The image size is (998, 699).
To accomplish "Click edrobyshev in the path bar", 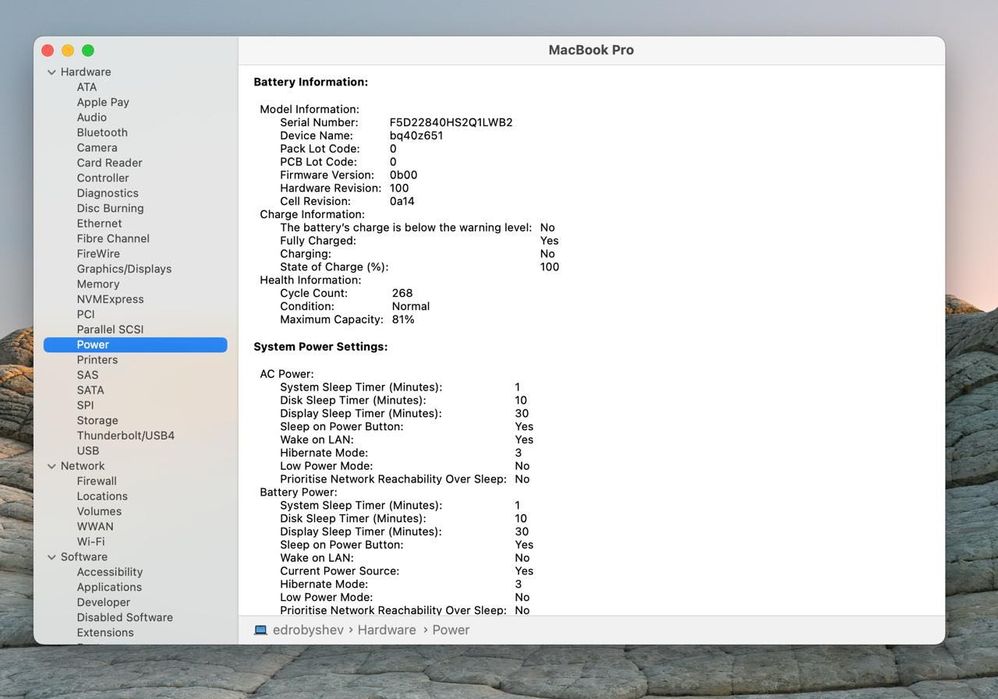I will [x=308, y=630].
